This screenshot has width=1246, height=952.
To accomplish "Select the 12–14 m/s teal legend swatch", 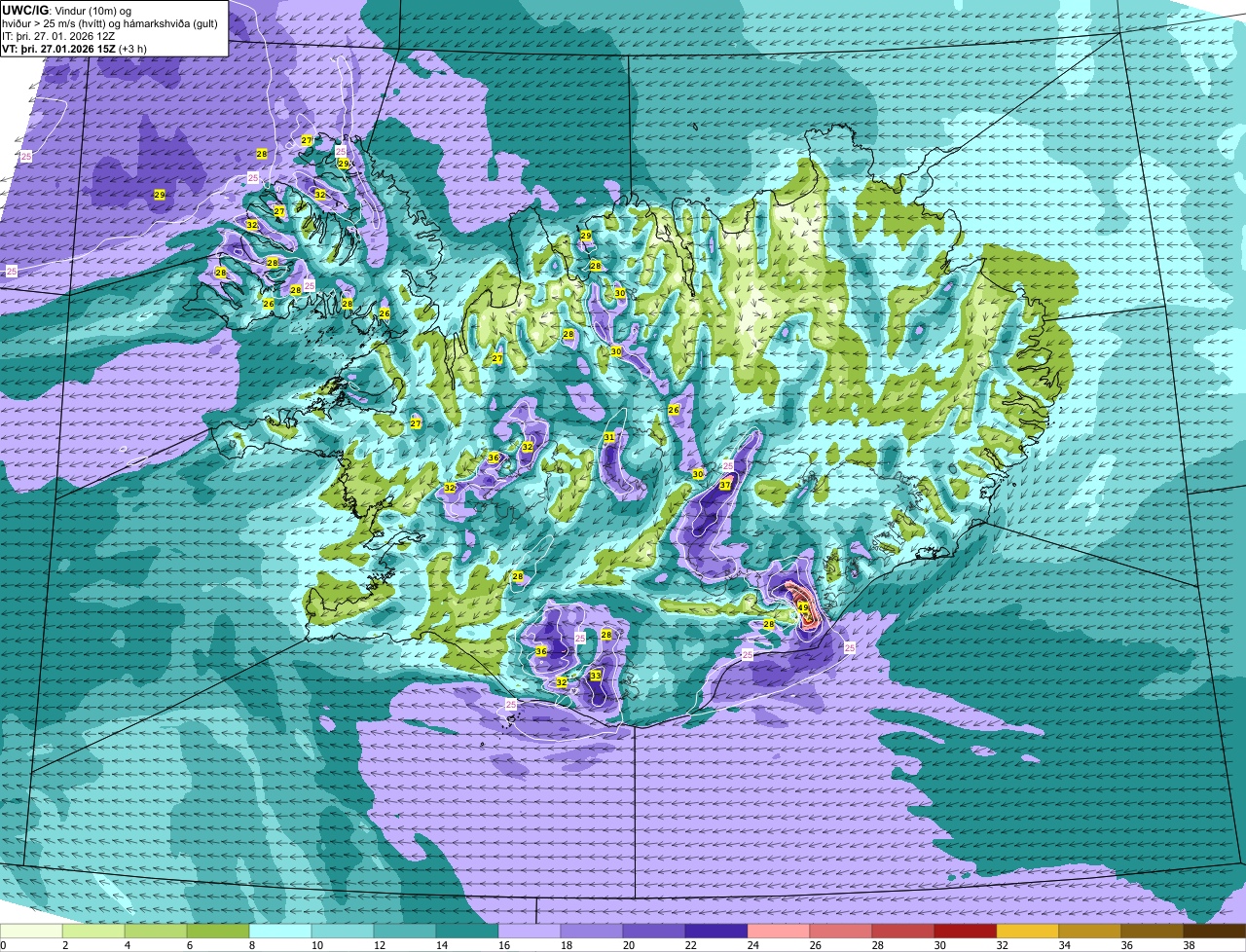I will pyautogui.click(x=405, y=932).
